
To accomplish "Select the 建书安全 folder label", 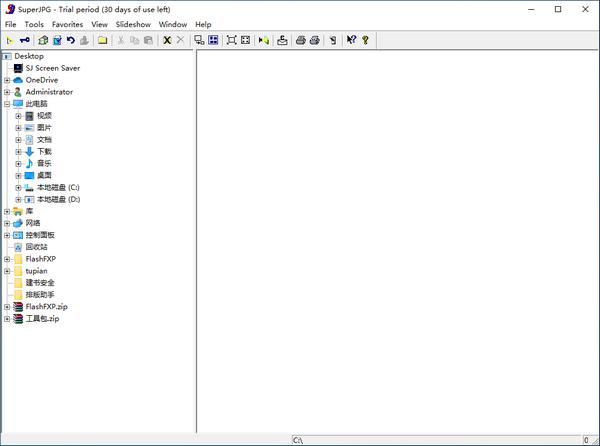I will click(x=40, y=283).
